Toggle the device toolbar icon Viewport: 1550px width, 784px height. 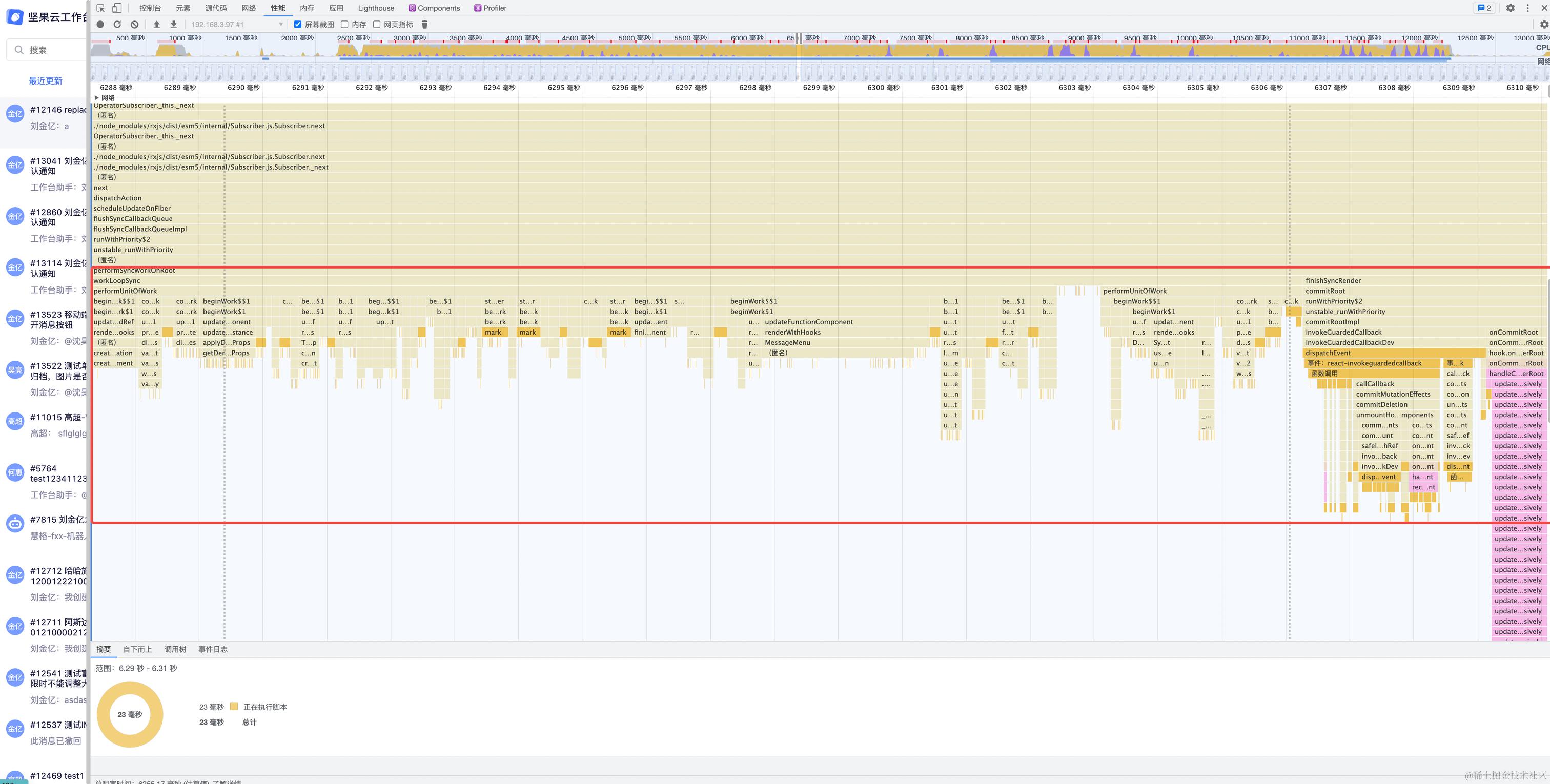point(117,8)
